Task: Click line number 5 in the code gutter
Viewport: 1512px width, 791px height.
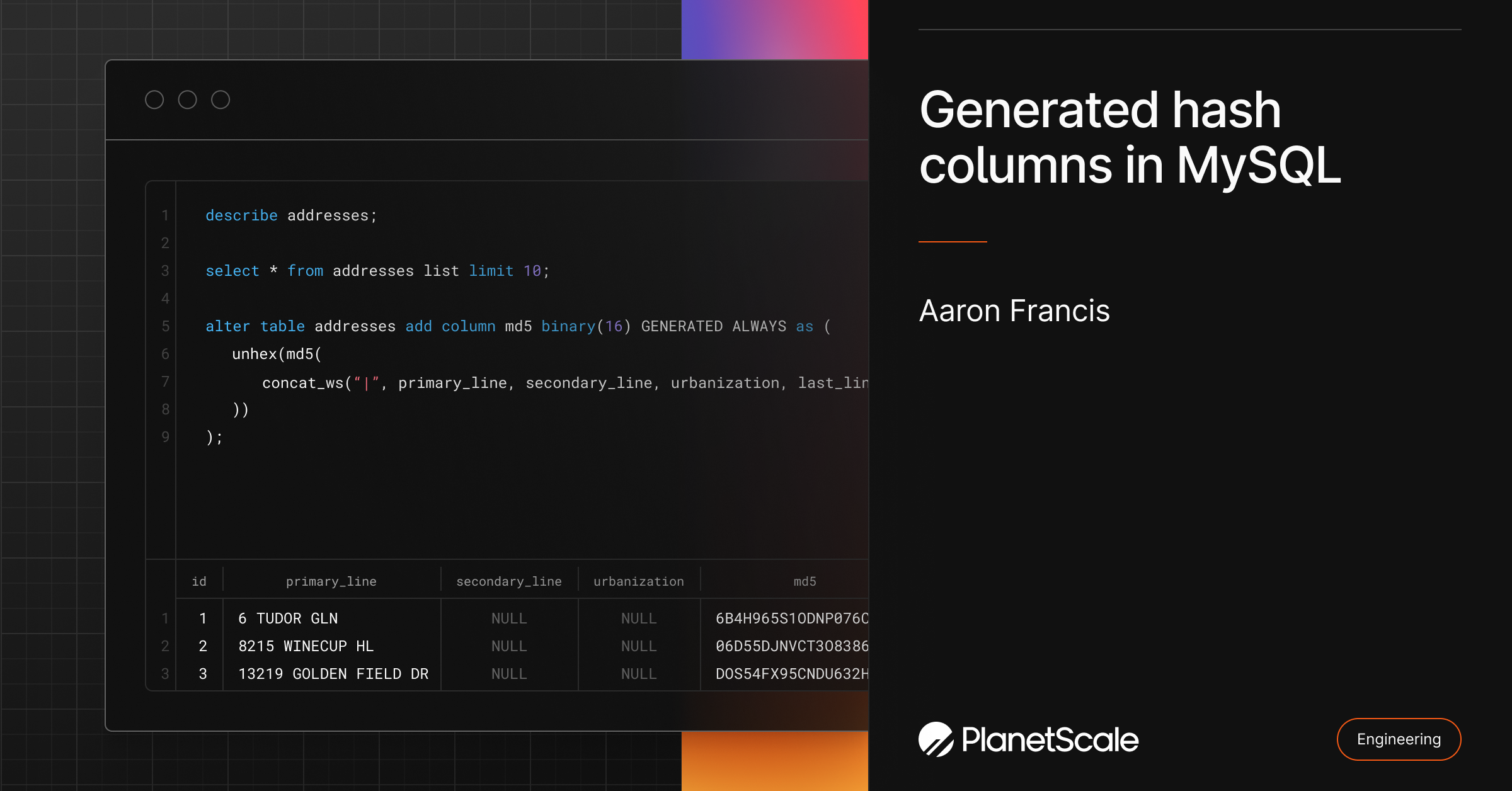Action: pyautogui.click(x=166, y=326)
